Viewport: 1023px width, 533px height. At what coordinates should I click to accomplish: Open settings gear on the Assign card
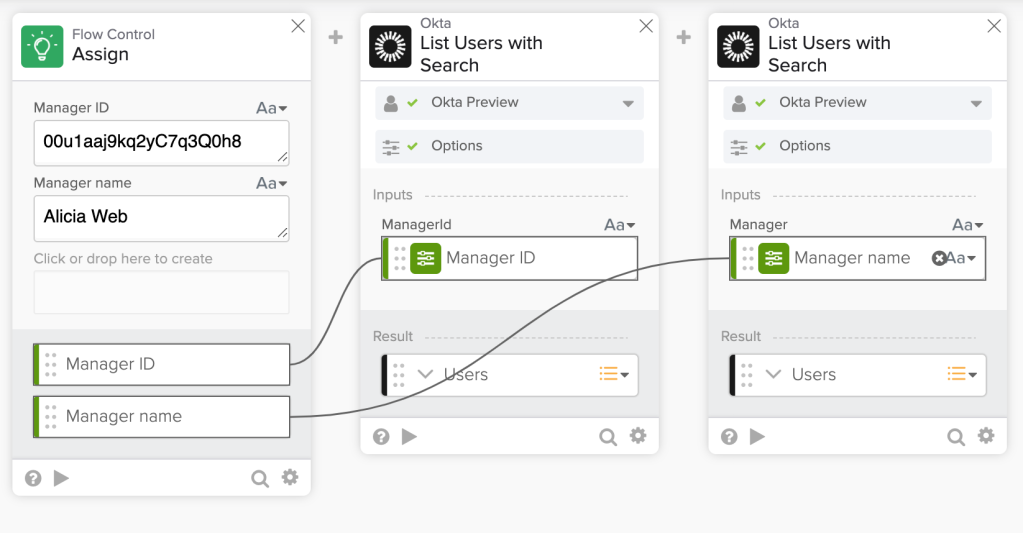[x=290, y=478]
